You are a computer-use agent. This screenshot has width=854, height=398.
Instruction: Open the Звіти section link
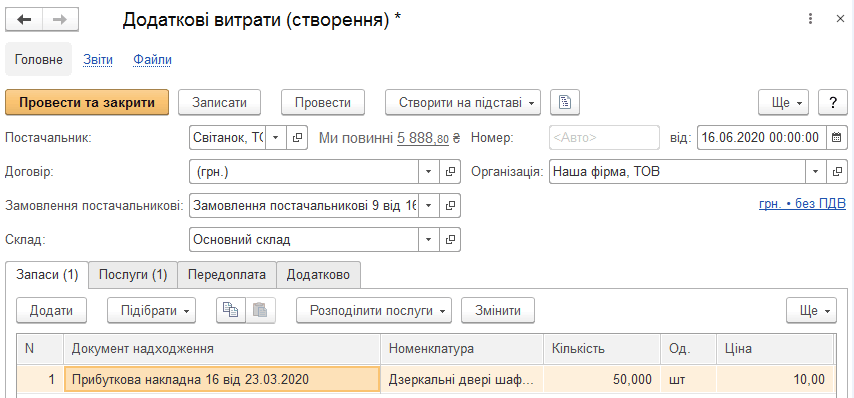98,59
